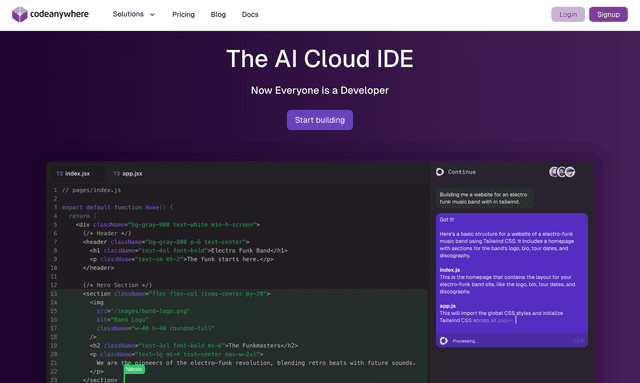Click the 'app.js' heading in chat

tap(447, 306)
